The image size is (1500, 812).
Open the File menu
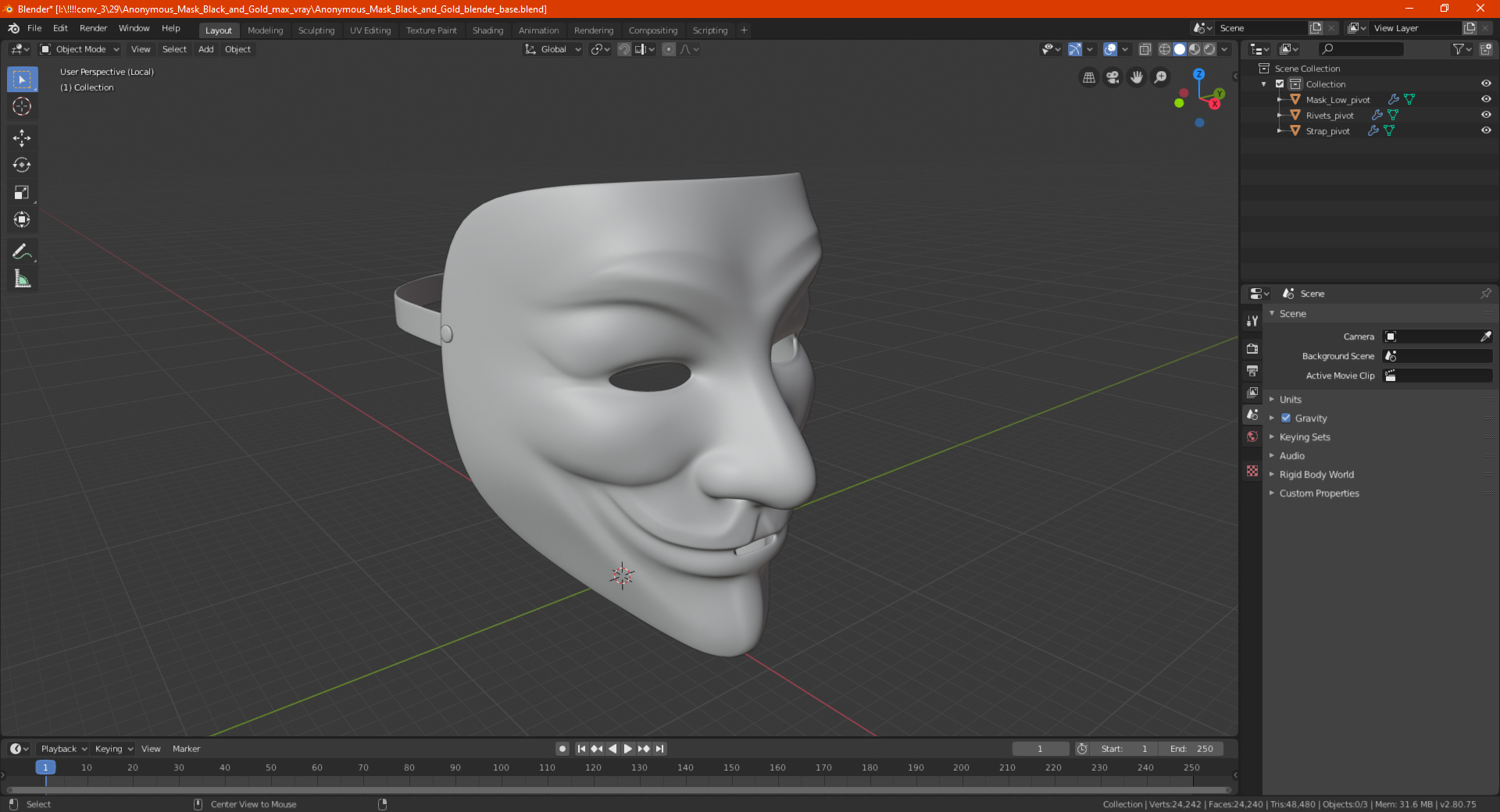[x=34, y=28]
